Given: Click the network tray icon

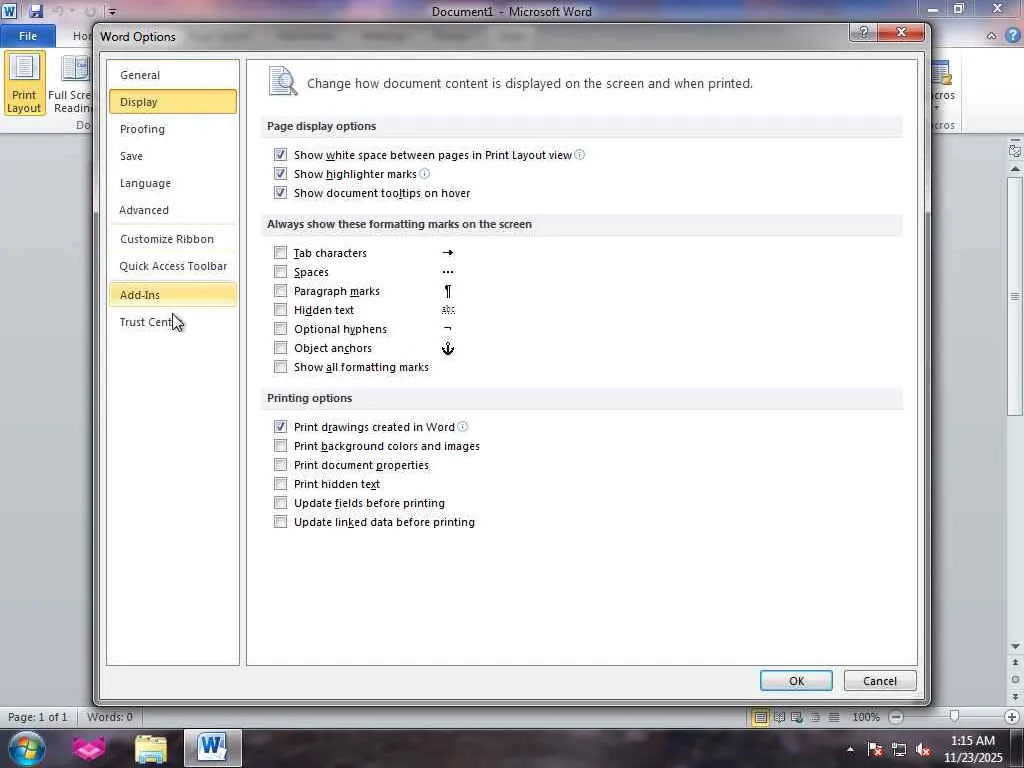Looking at the screenshot, I should tap(899, 749).
